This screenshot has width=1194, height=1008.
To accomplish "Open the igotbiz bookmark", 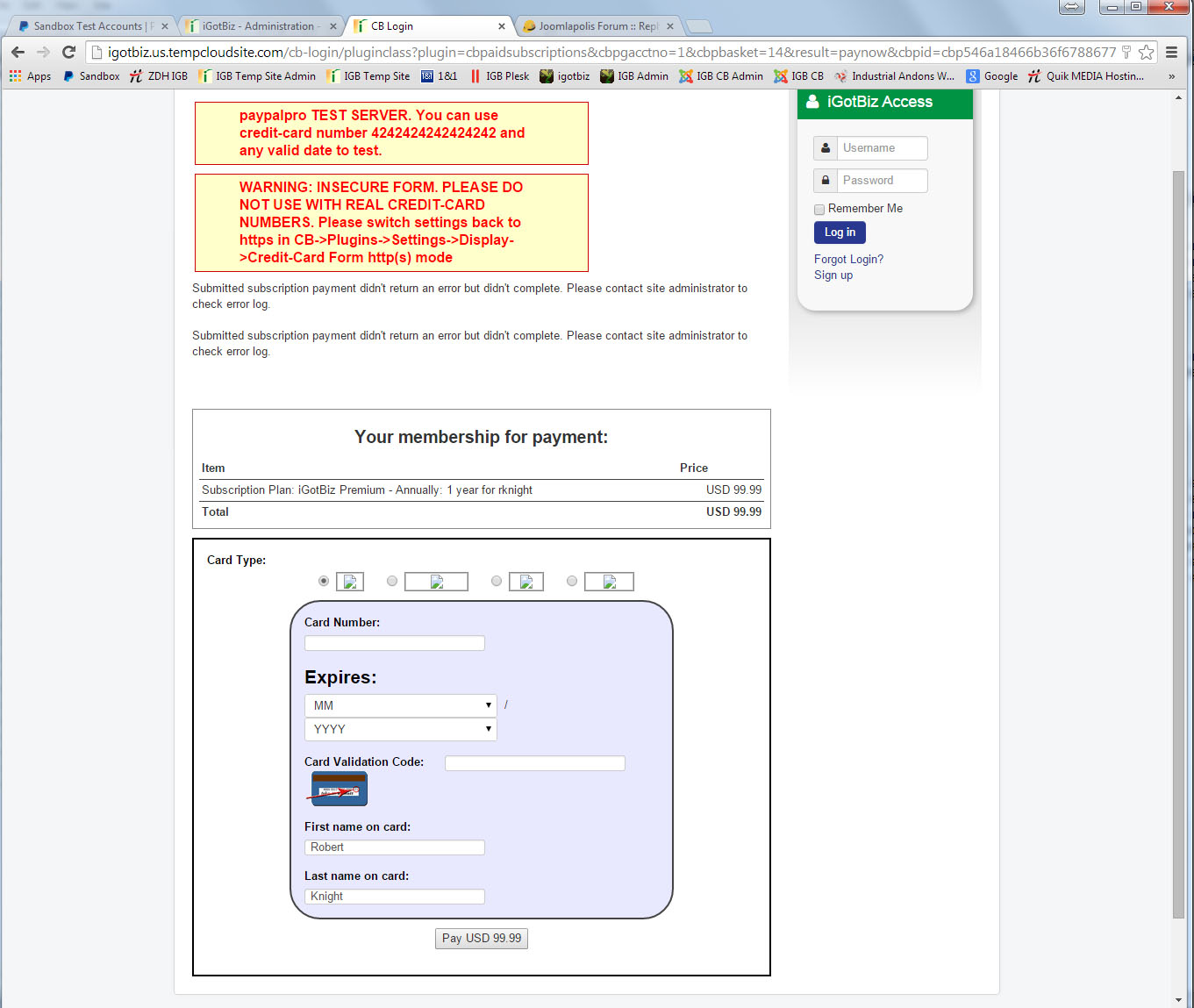I will tap(565, 76).
